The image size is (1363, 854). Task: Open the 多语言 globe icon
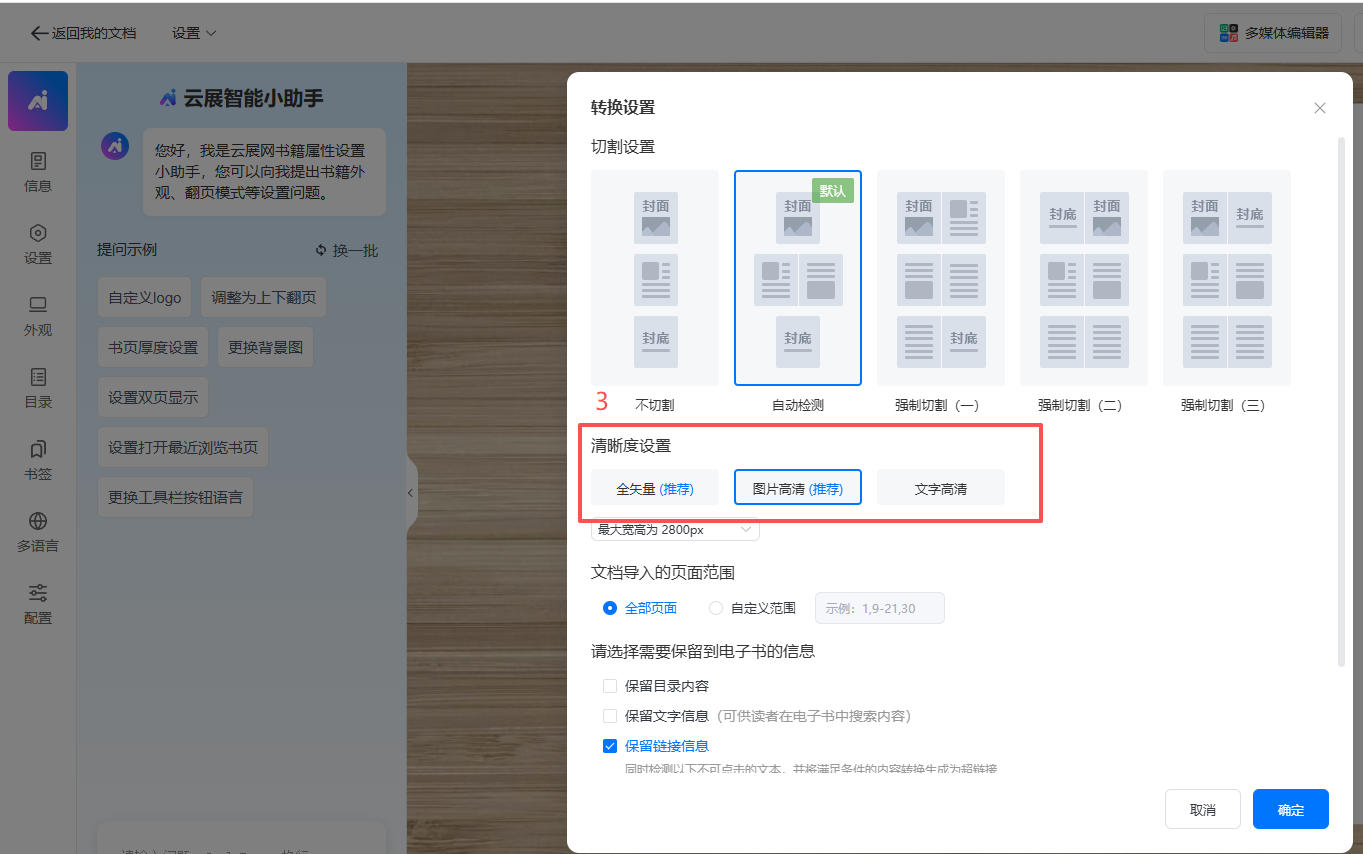click(38, 522)
